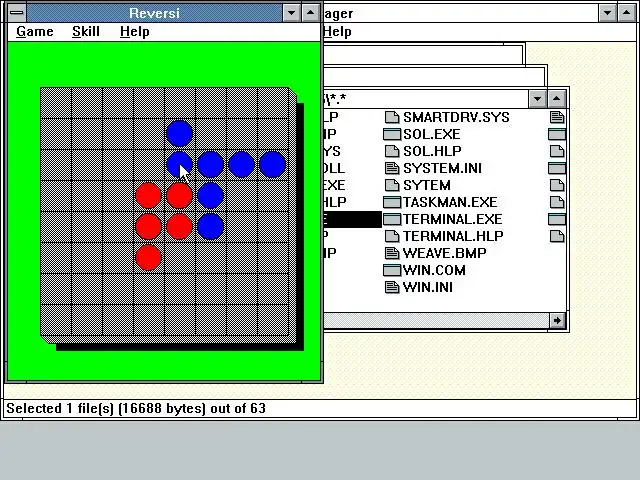Click the red disc directly above the lowest red disc
Image resolution: width=640 pixels, height=480 pixels.
(x=148, y=227)
